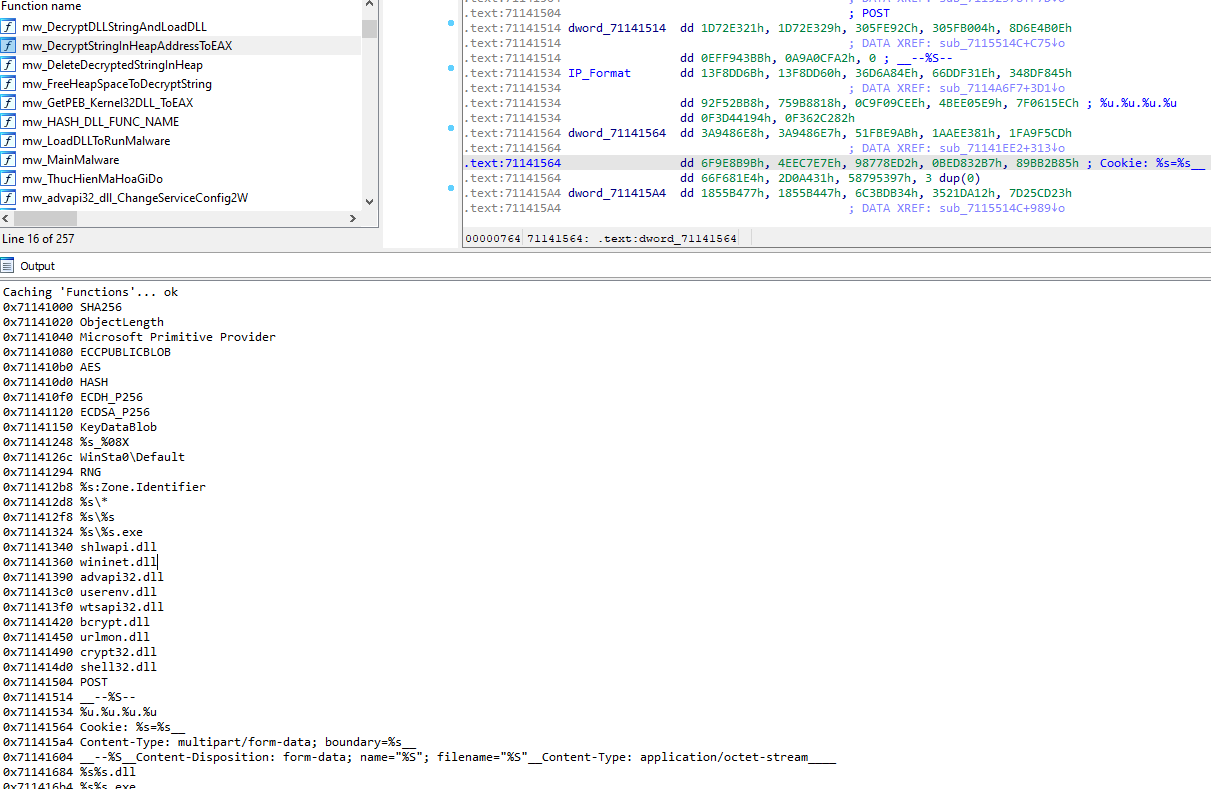Viewport: 1211px width, 789px height.
Task: Click the 00000764 offset in the status line
Action: (x=492, y=238)
